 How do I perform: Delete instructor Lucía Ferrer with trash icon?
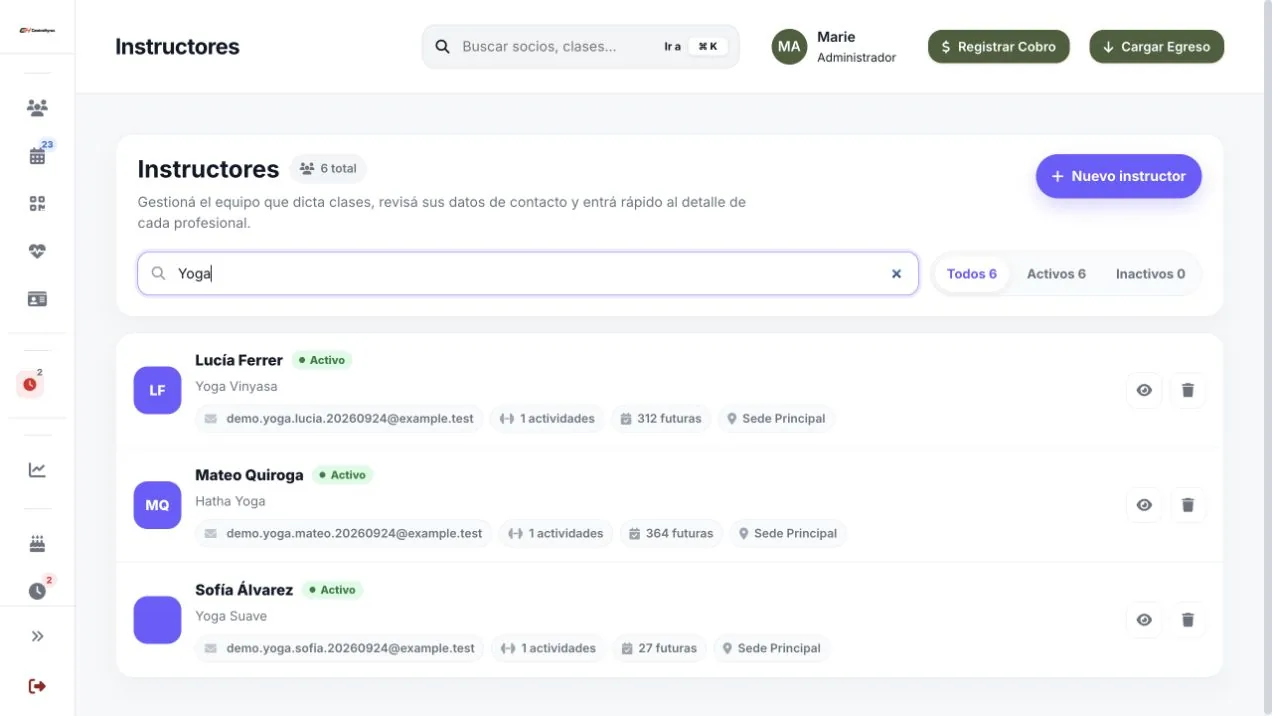(1188, 390)
